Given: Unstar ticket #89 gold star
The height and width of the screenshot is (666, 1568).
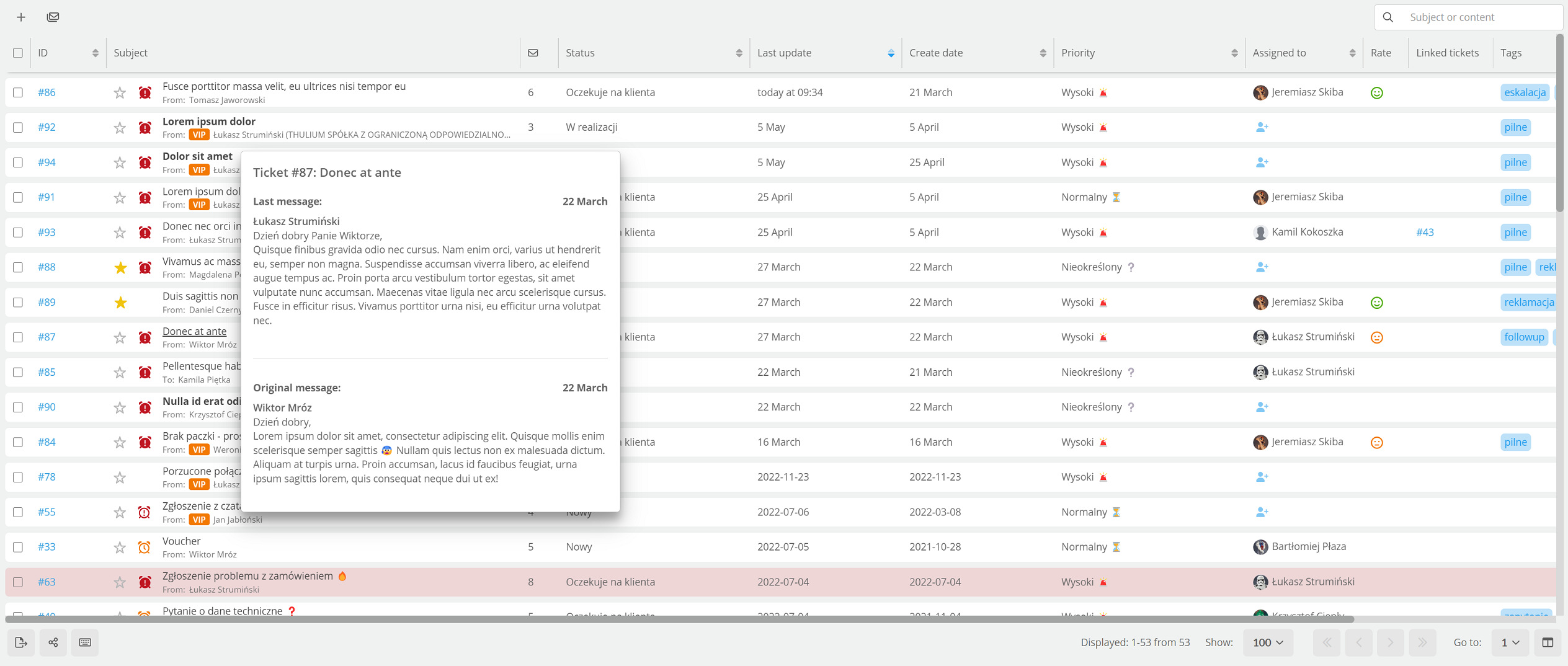Looking at the screenshot, I should click(x=120, y=303).
